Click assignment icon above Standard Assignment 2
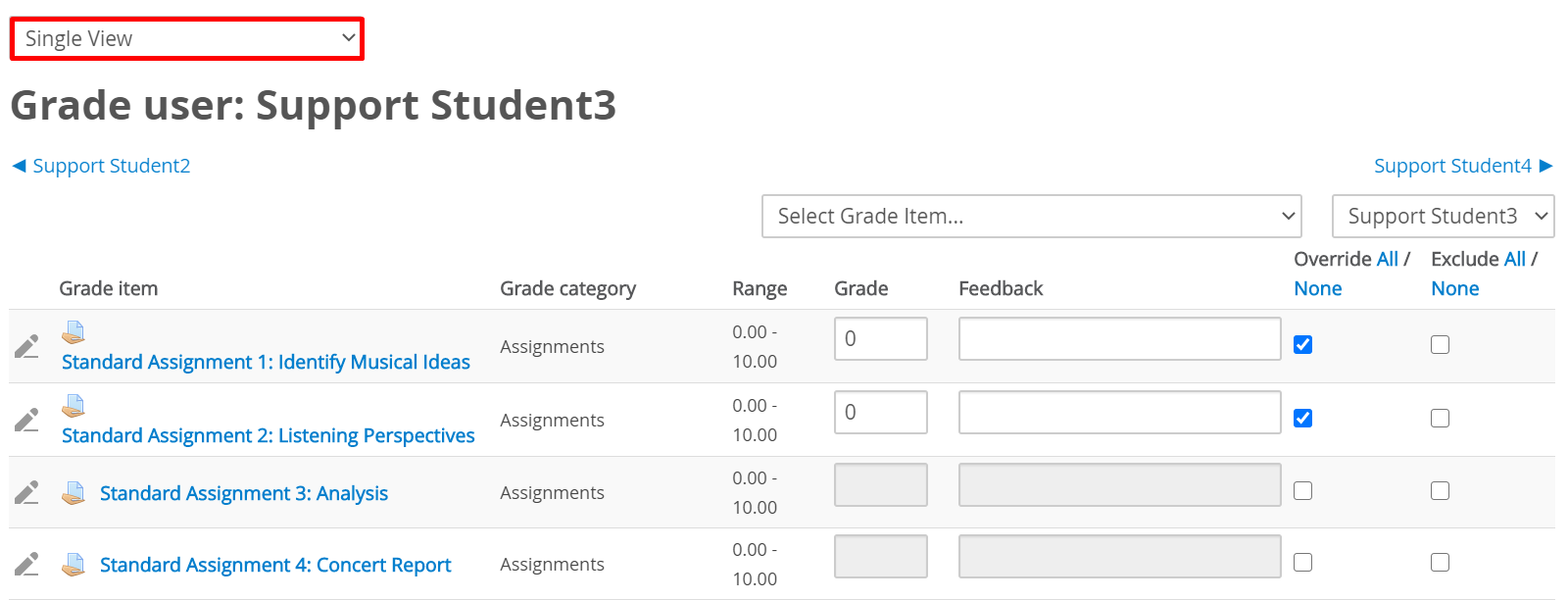This screenshot has width=1568, height=600. pyautogui.click(x=73, y=406)
